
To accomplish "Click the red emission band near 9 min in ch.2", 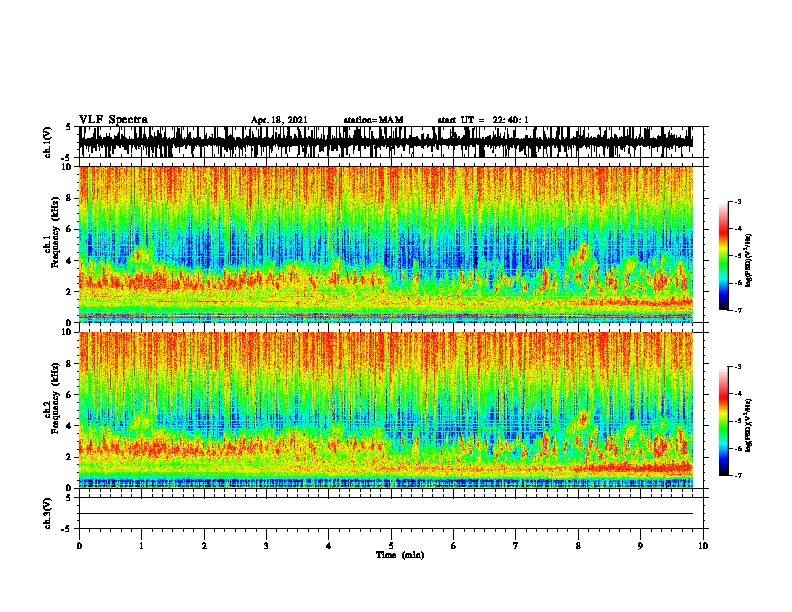I will [x=636, y=468].
